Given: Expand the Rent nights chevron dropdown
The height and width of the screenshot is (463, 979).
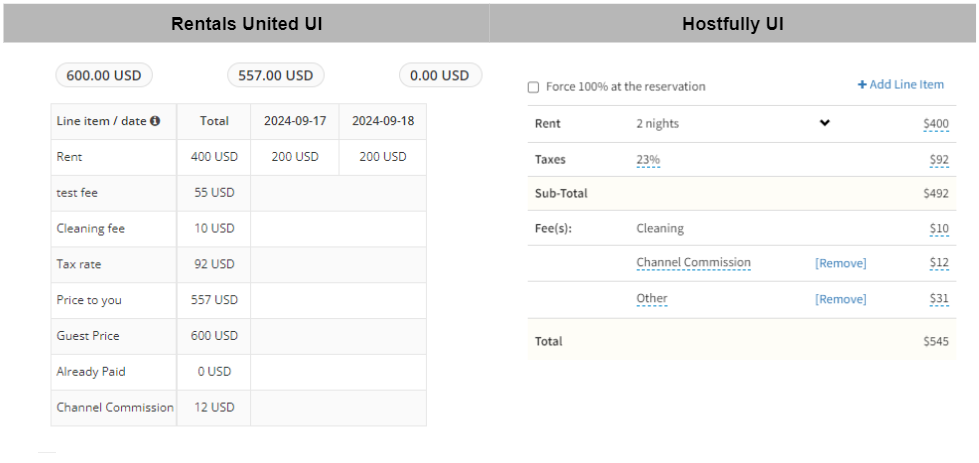Looking at the screenshot, I should coord(825,123).
